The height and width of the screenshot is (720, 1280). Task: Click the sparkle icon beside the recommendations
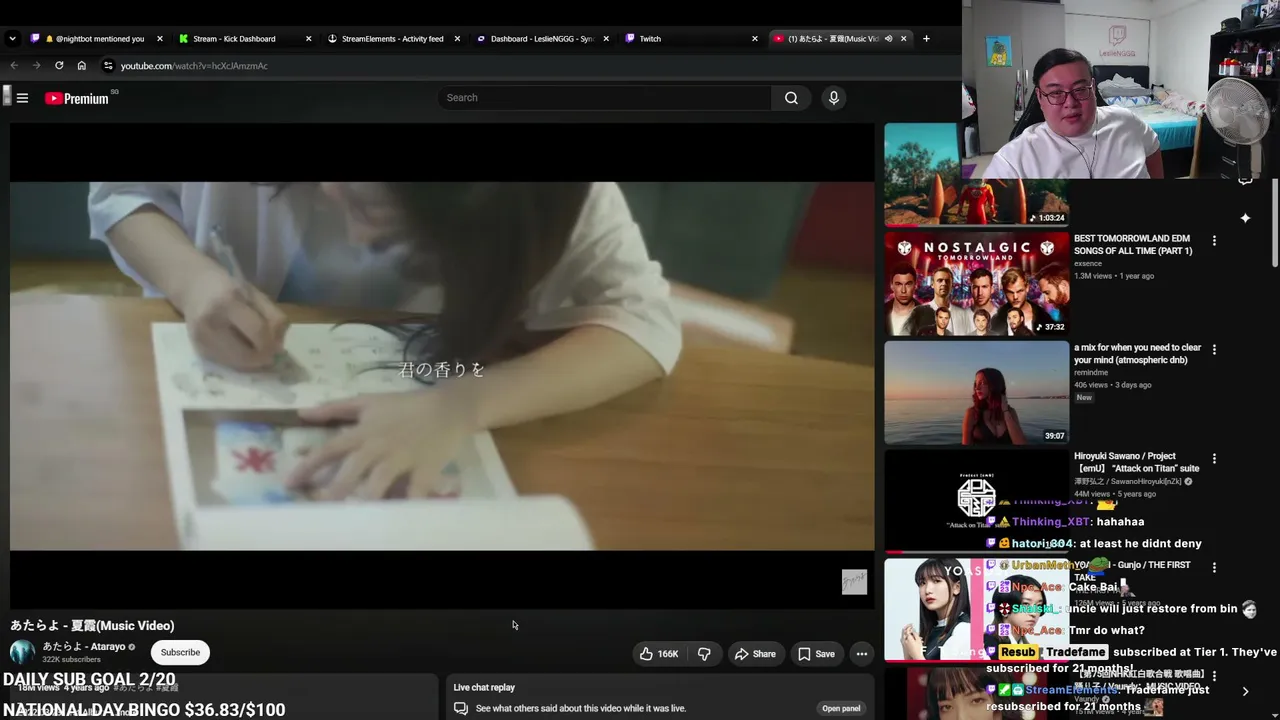pos(1245,218)
